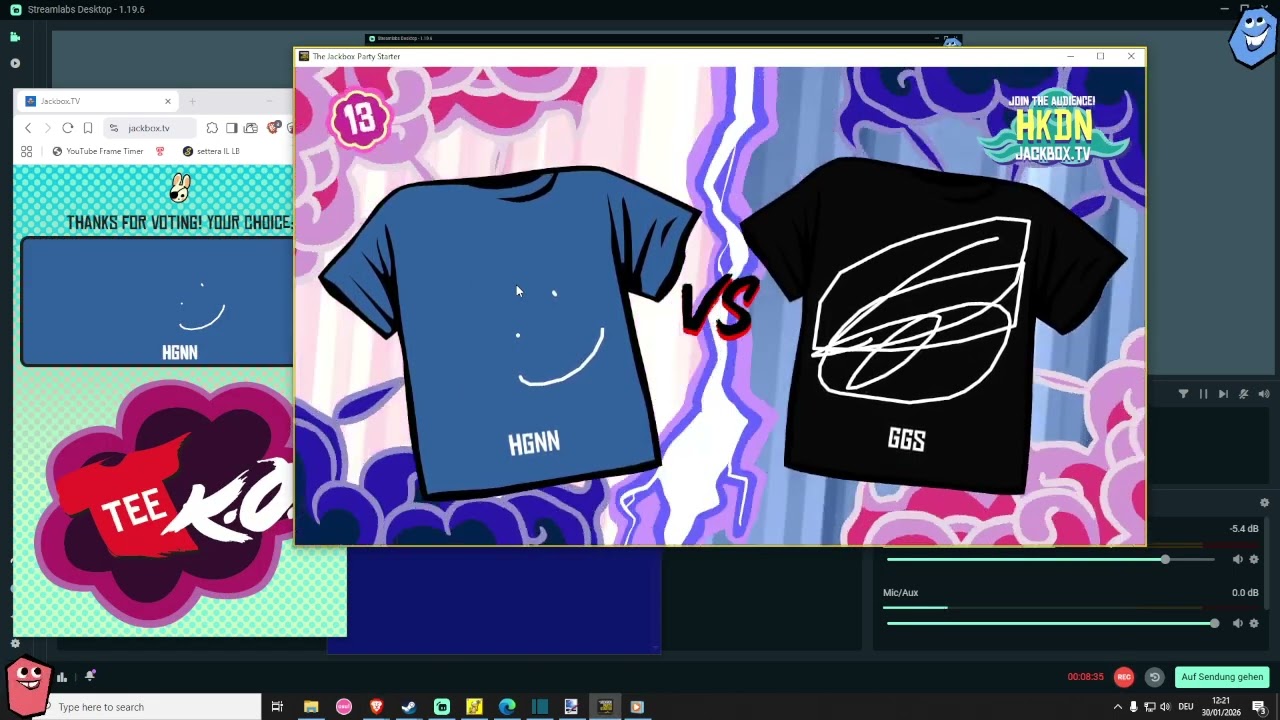Viewport: 1280px width, 720px height.
Task: Click the Streamlabs smiley avatar top right
Action: pos(1252,37)
